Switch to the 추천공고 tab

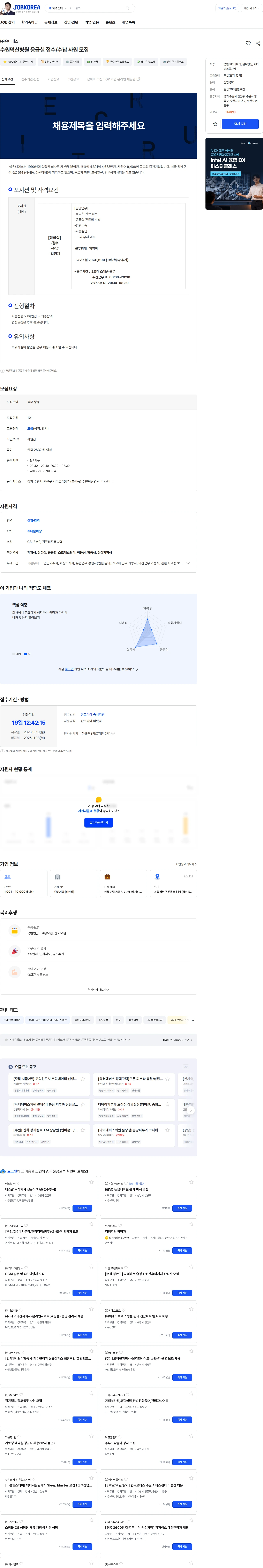[73, 79]
